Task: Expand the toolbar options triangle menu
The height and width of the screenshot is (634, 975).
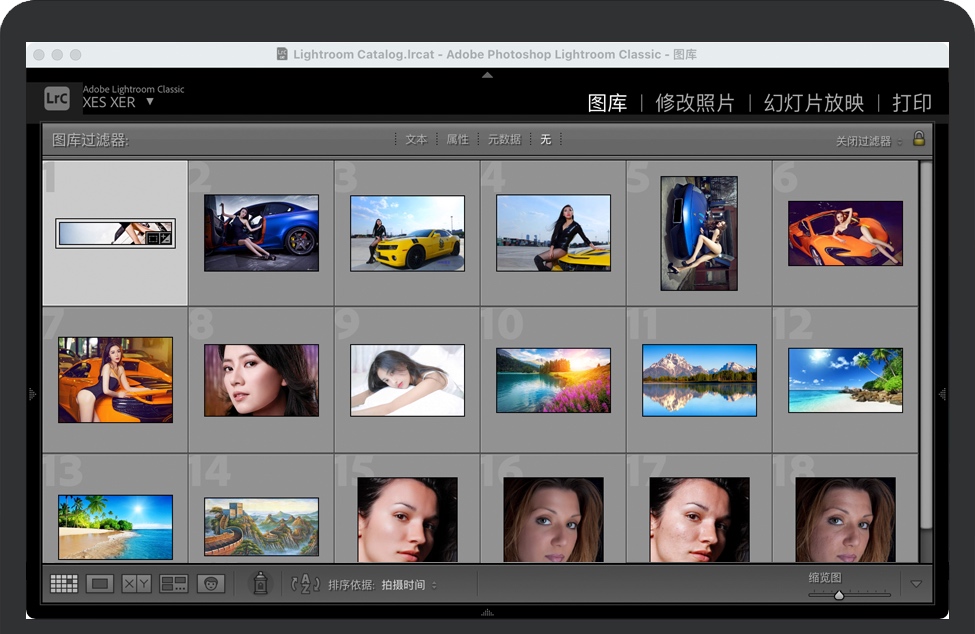Action: tap(915, 584)
